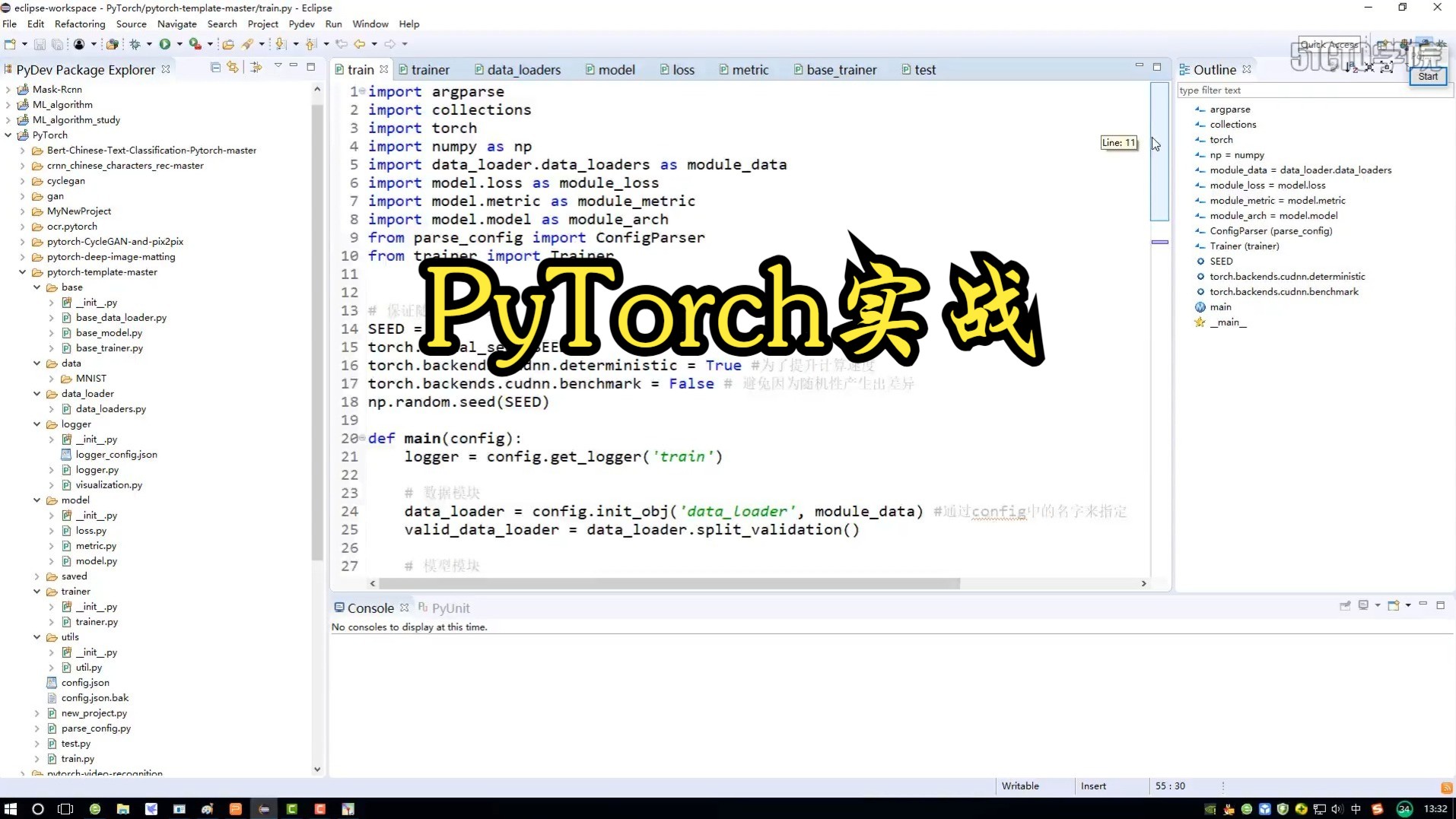Click Collapse All in Package Explorer
This screenshot has width=1456, height=819.
tap(215, 68)
